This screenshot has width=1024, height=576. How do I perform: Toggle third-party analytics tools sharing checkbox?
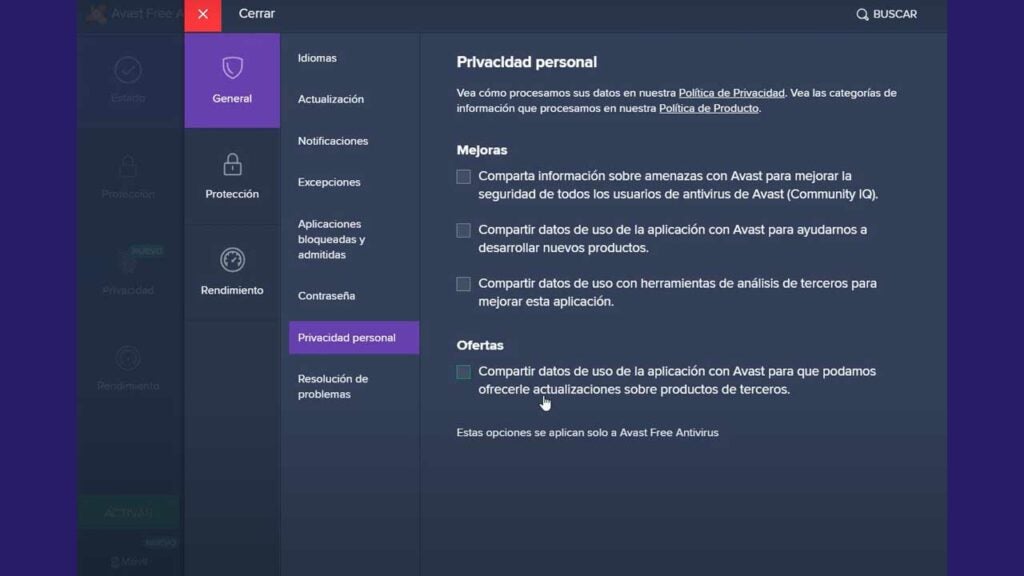click(464, 284)
